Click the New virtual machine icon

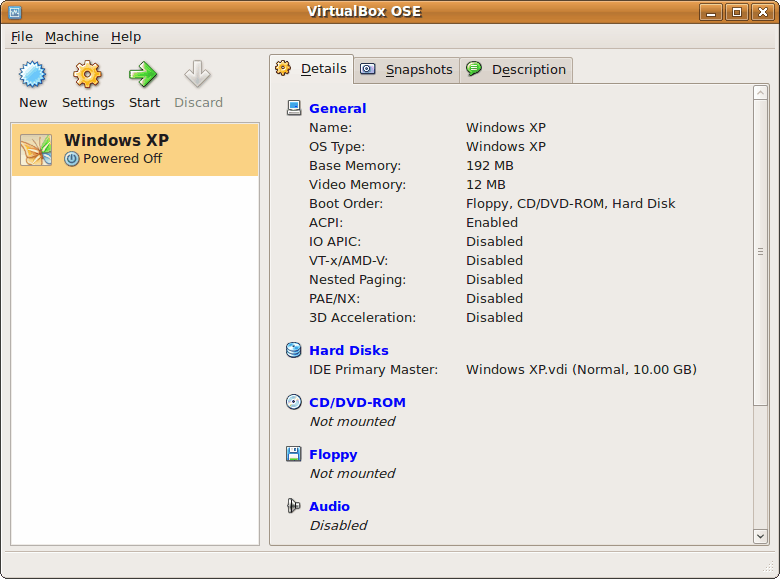pos(33,75)
